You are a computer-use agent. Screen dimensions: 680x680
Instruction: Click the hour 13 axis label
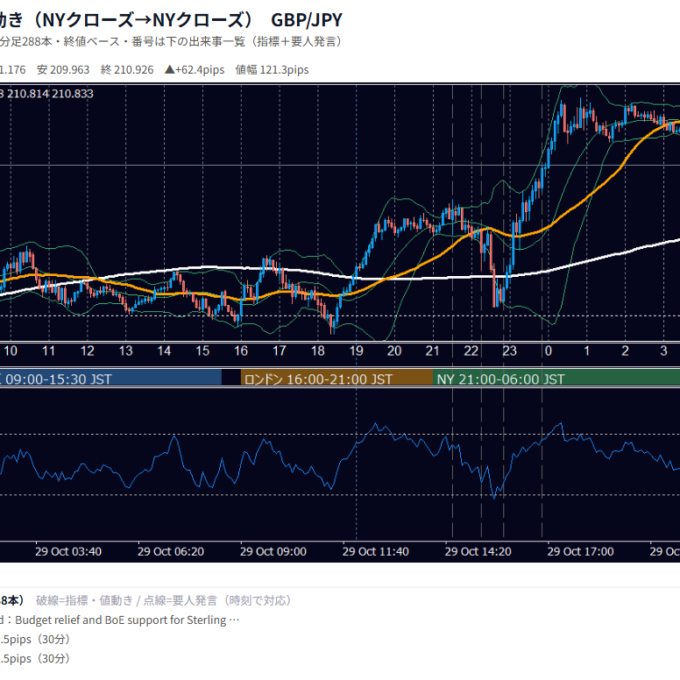tap(126, 351)
